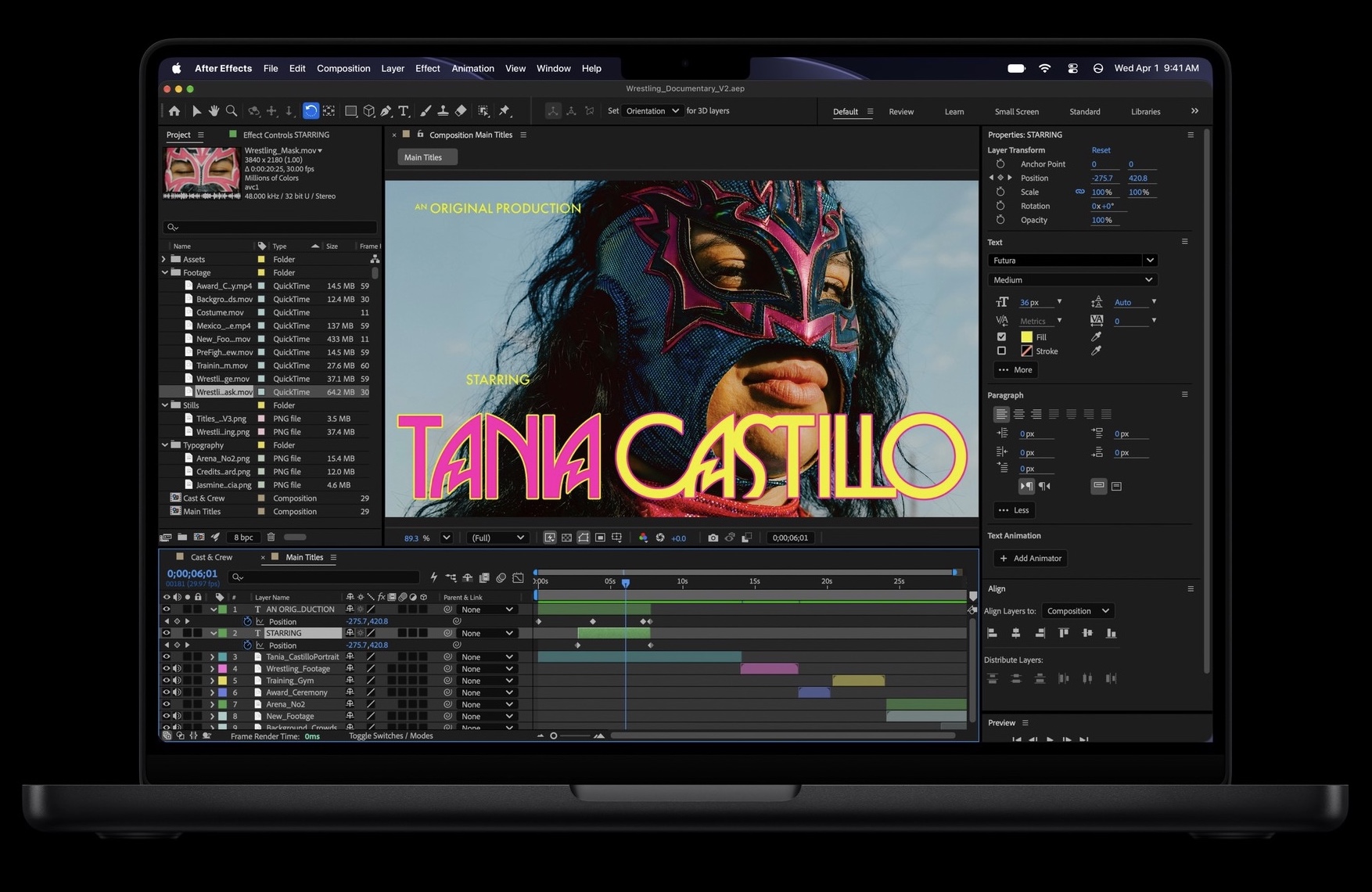Select the Puppet Pin tool

[505, 111]
